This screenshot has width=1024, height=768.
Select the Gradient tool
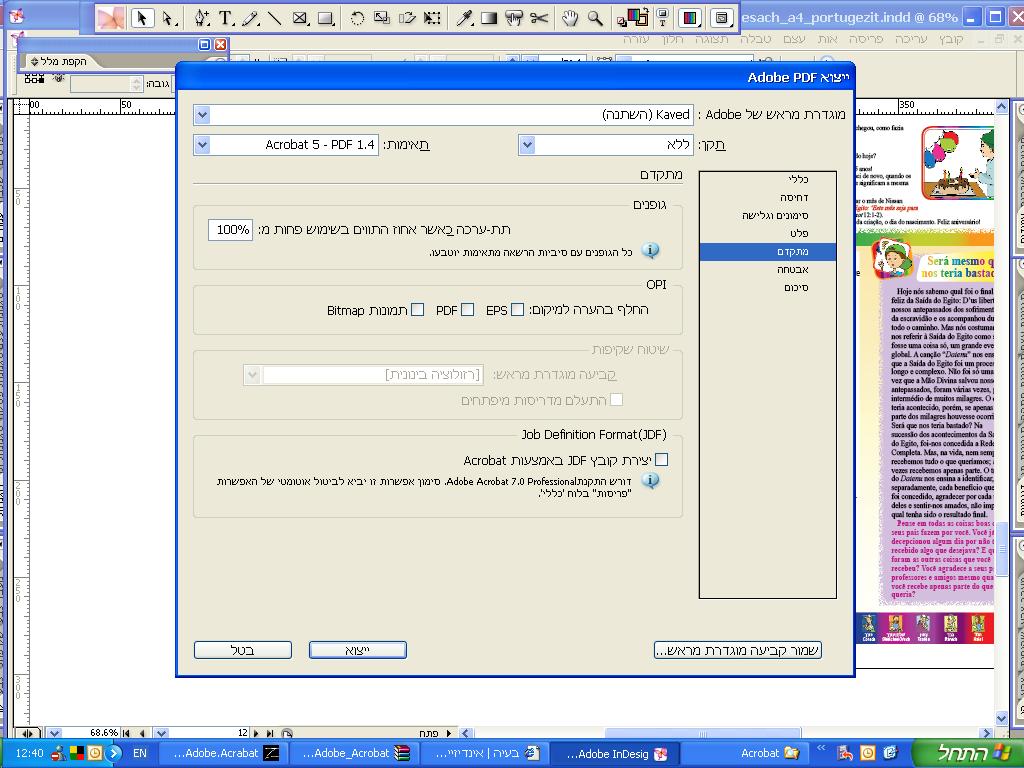[489, 18]
